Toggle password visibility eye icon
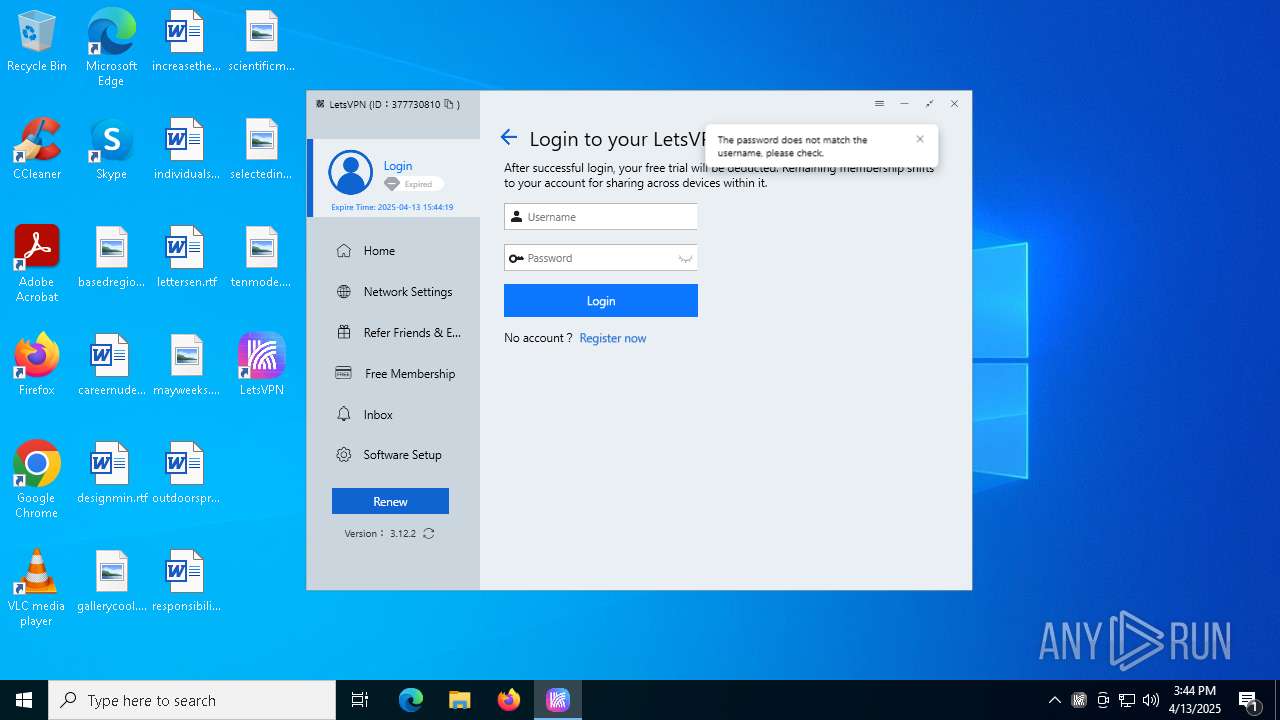 (x=685, y=258)
